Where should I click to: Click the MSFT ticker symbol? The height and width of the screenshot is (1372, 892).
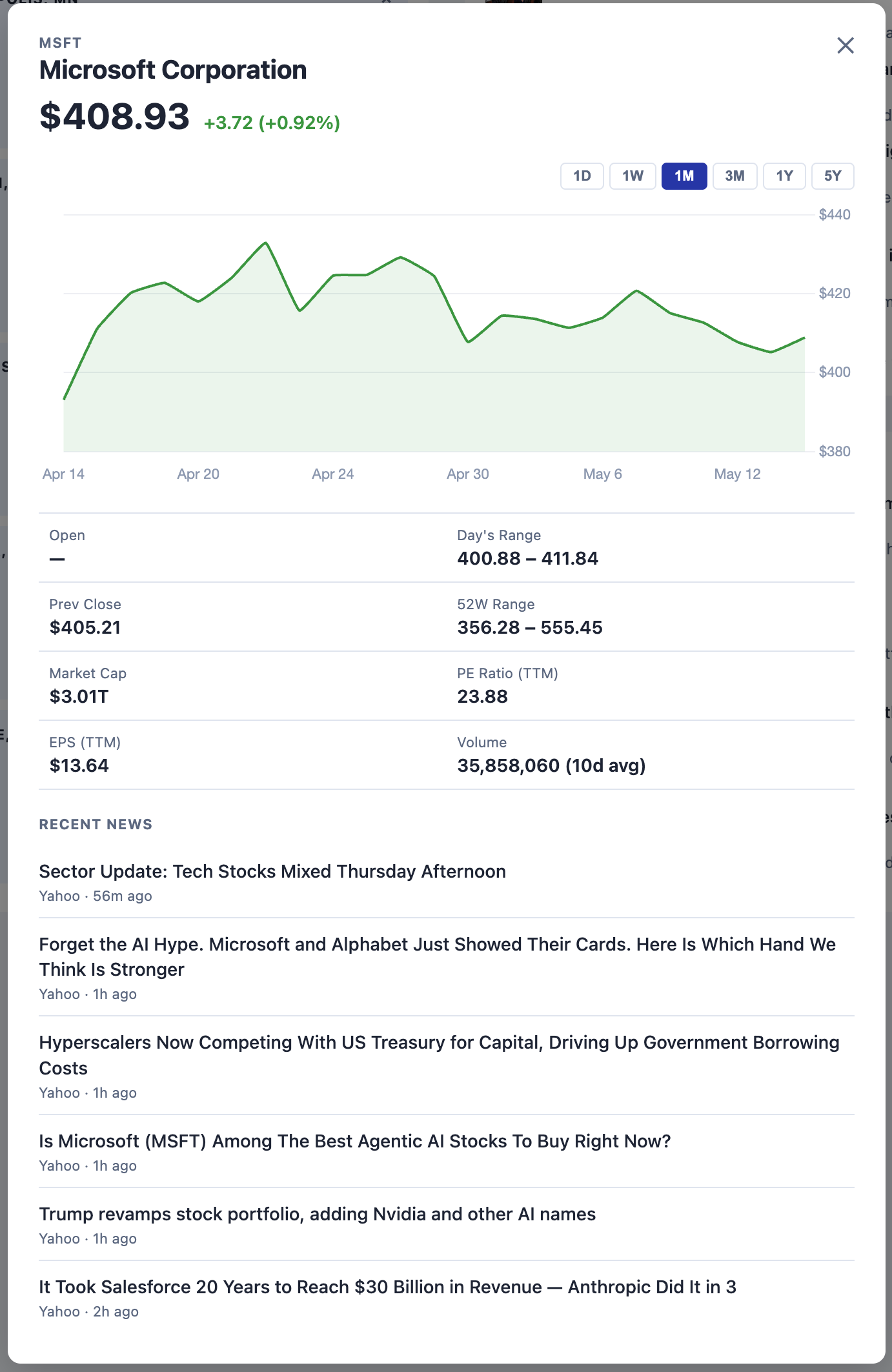tap(60, 43)
